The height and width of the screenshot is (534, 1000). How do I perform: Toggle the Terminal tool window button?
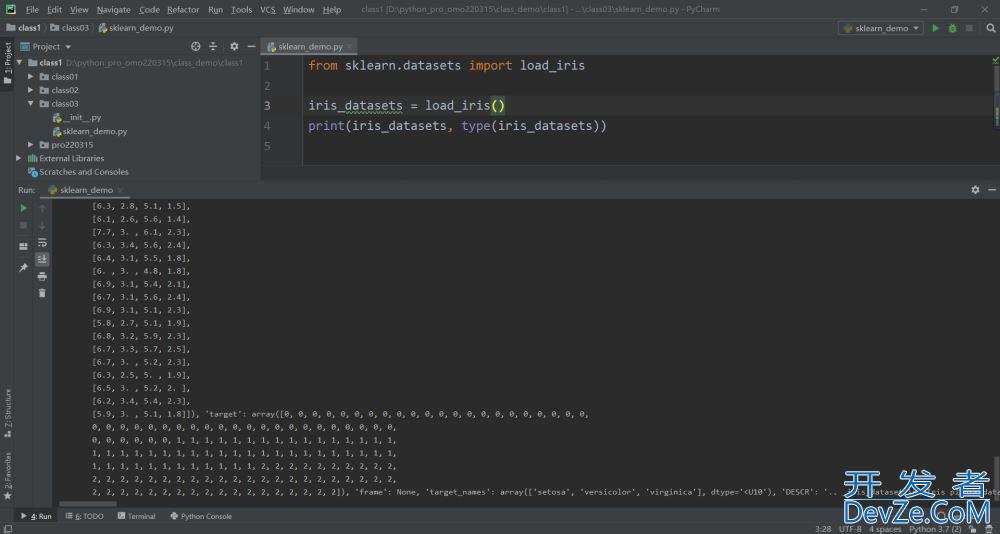pos(136,516)
